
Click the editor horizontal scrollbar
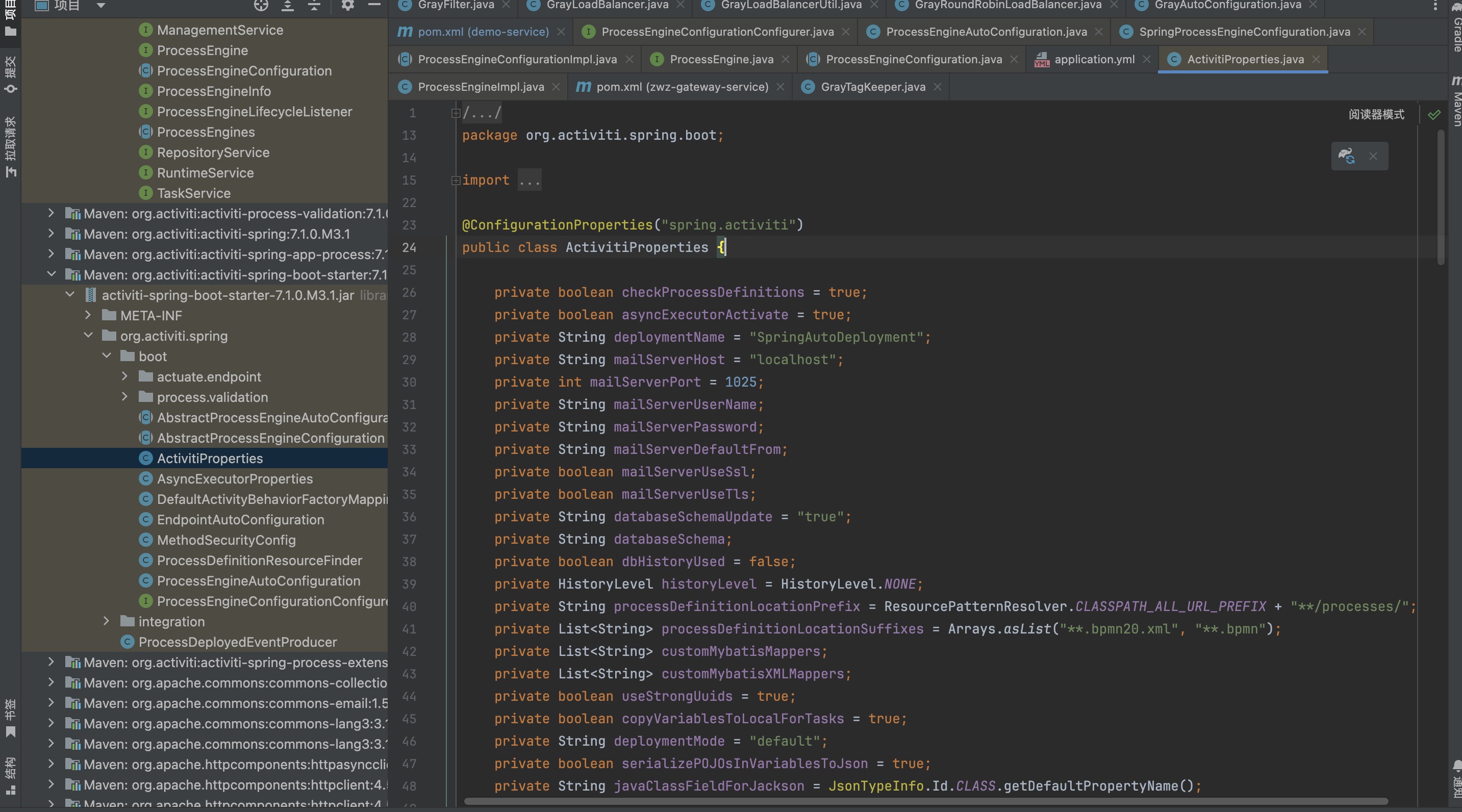pos(925,801)
